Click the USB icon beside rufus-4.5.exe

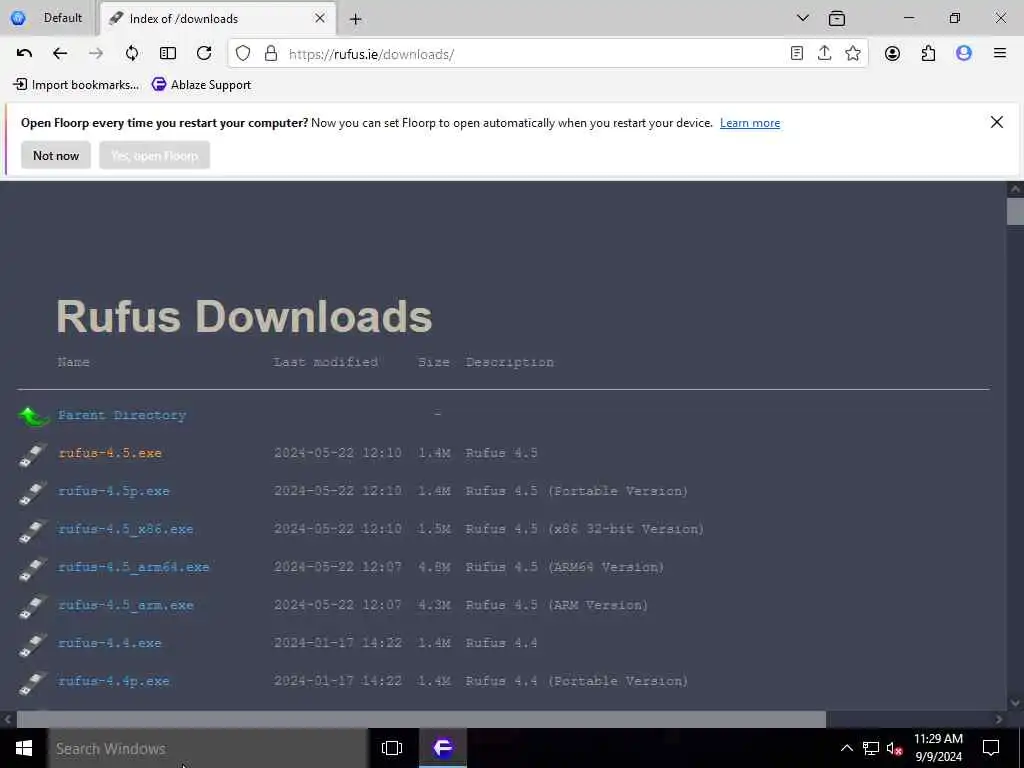(x=33, y=455)
